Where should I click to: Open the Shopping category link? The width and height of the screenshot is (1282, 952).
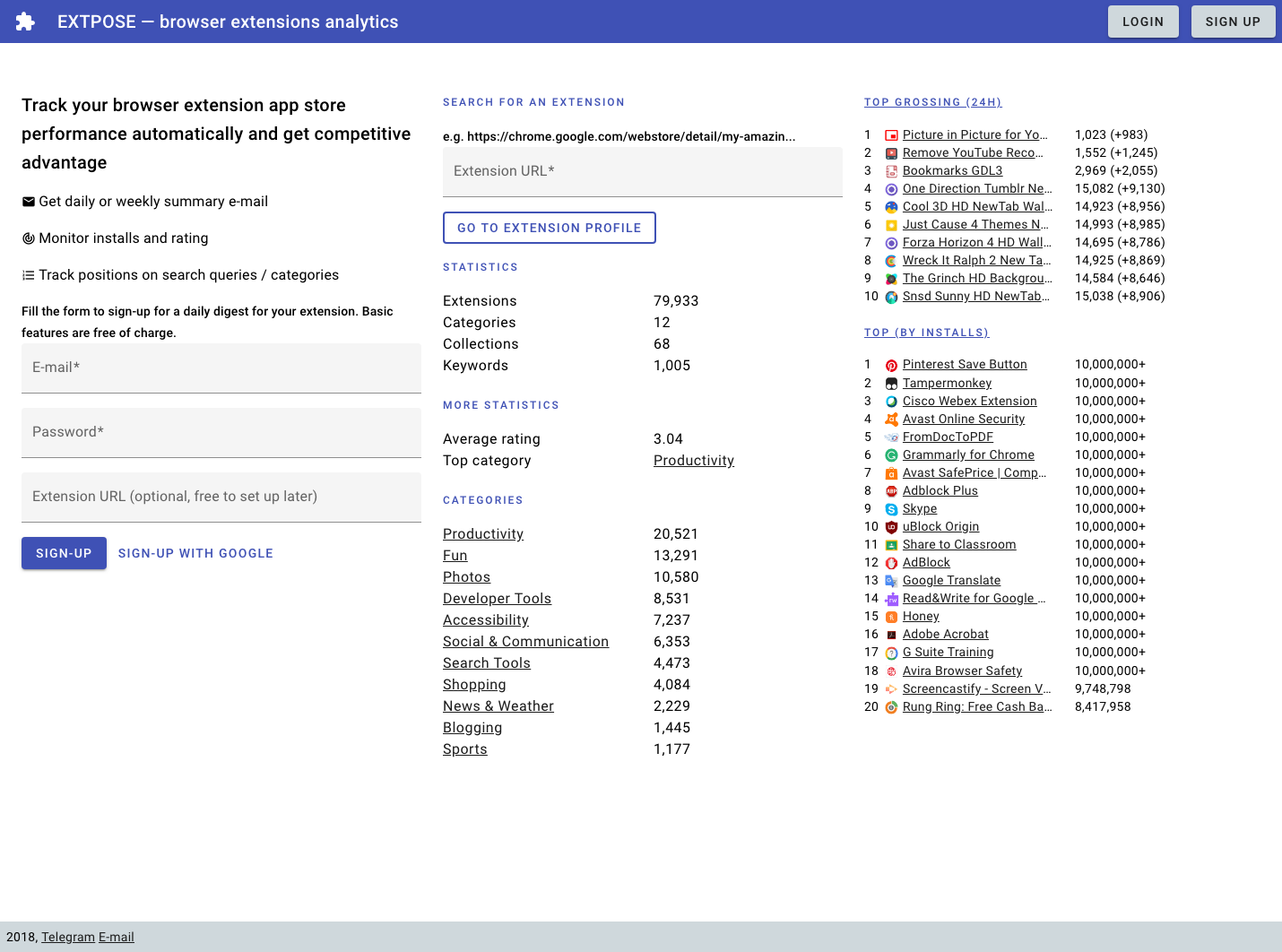[x=475, y=685]
